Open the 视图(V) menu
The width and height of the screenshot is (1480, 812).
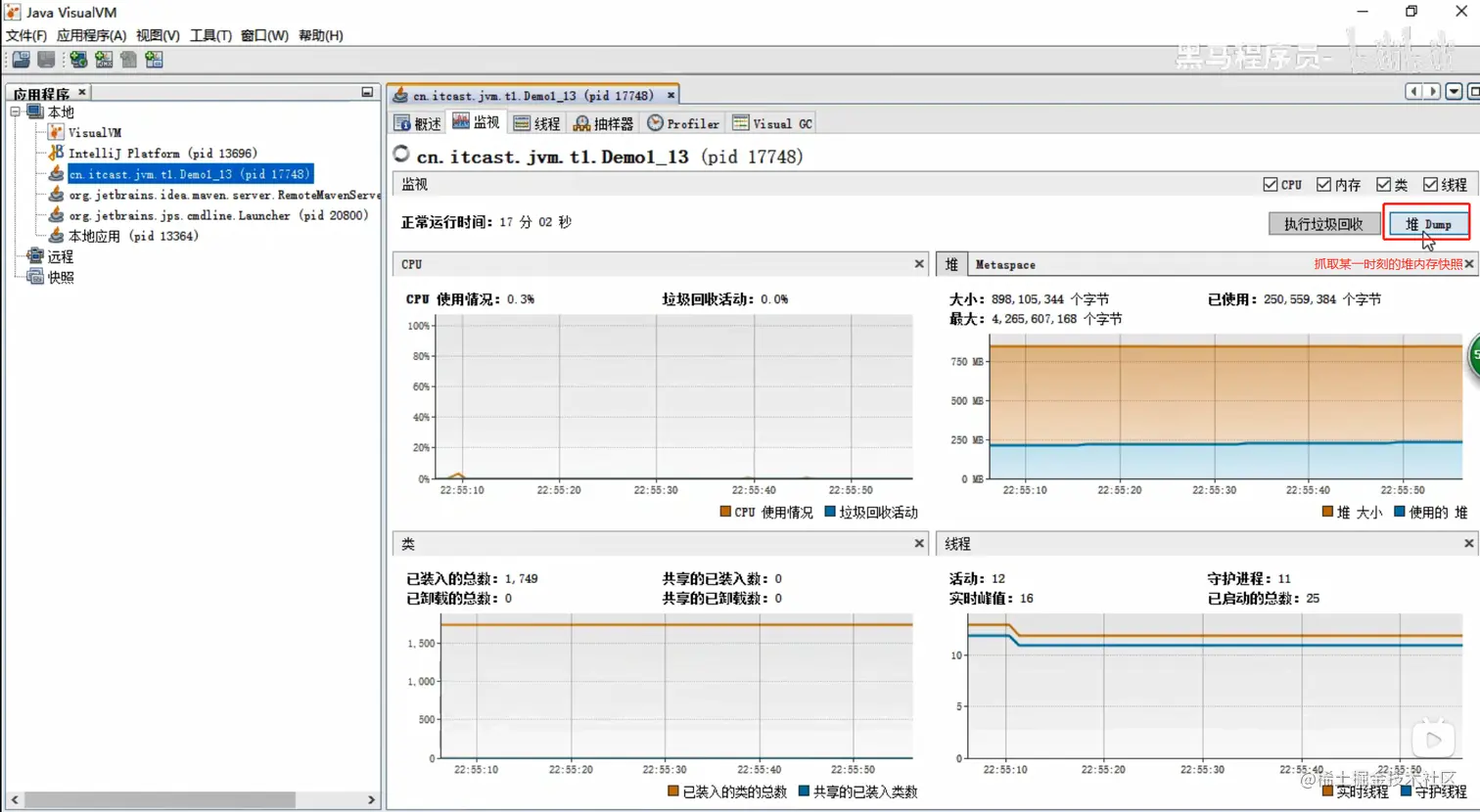pos(158,35)
